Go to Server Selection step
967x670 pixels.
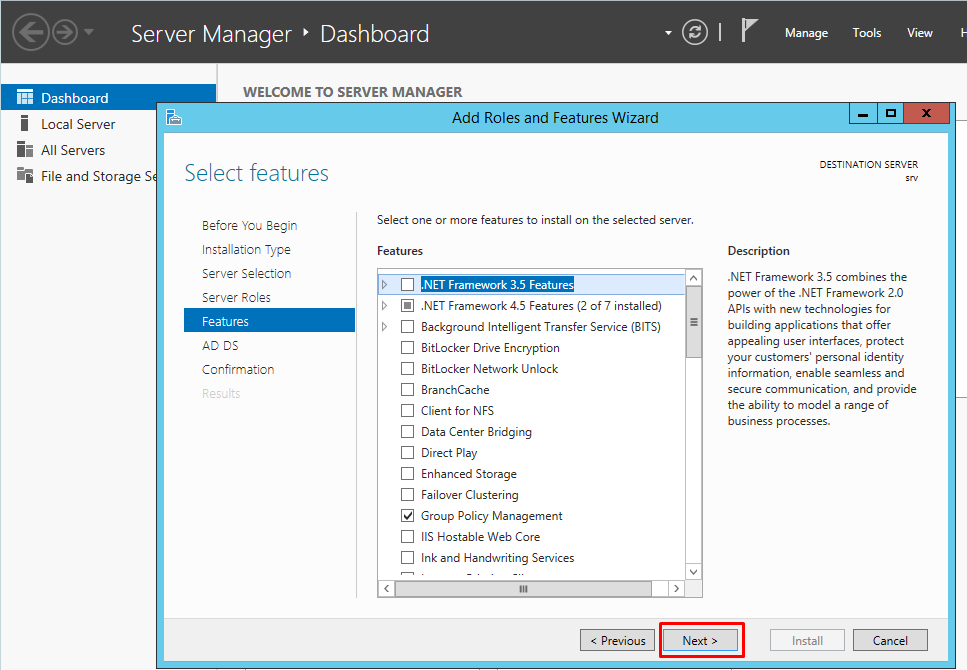pos(246,273)
